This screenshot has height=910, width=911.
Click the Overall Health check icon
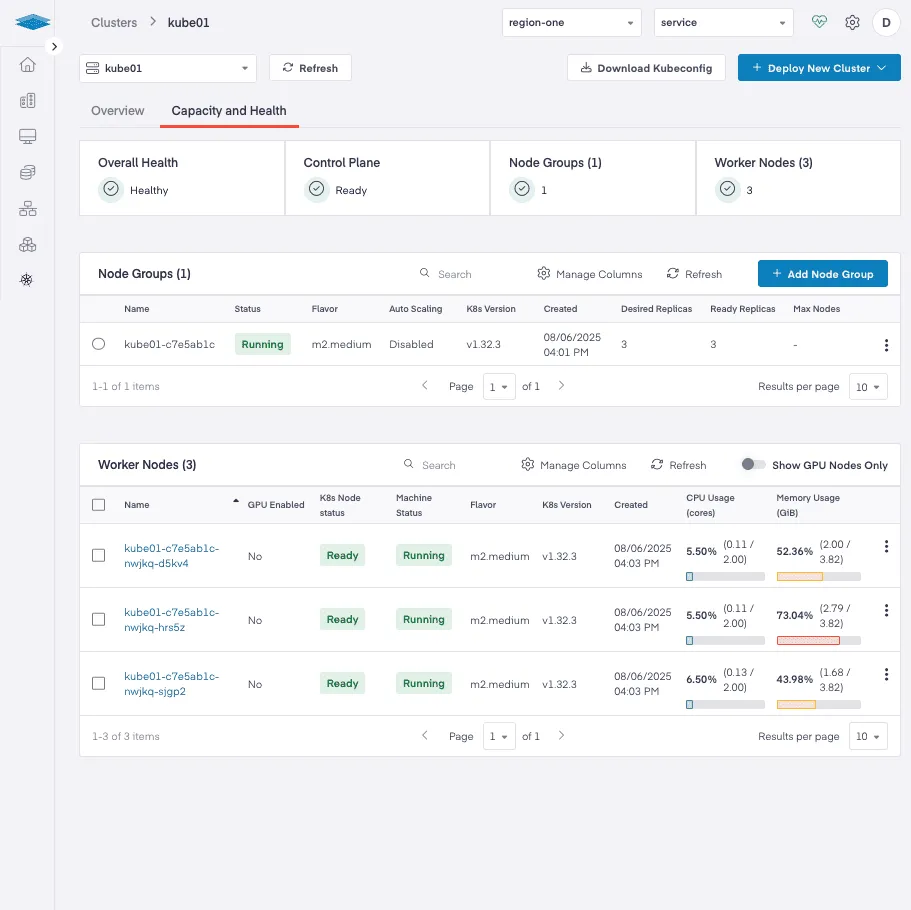111,189
